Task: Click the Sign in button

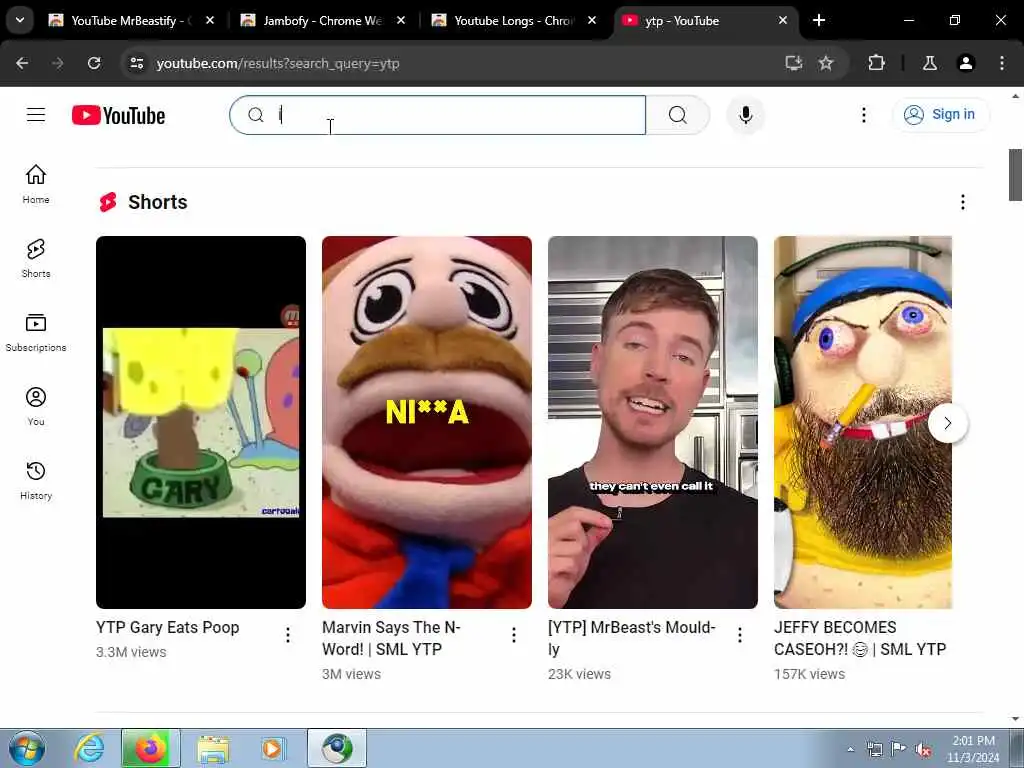Action: [x=941, y=115]
